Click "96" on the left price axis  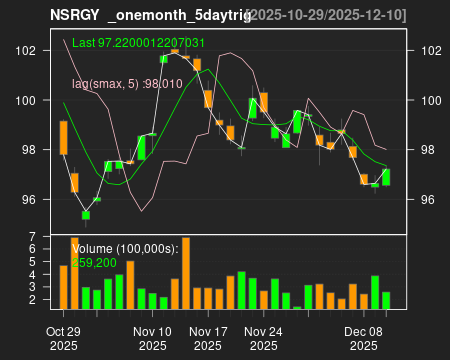click(x=29, y=199)
